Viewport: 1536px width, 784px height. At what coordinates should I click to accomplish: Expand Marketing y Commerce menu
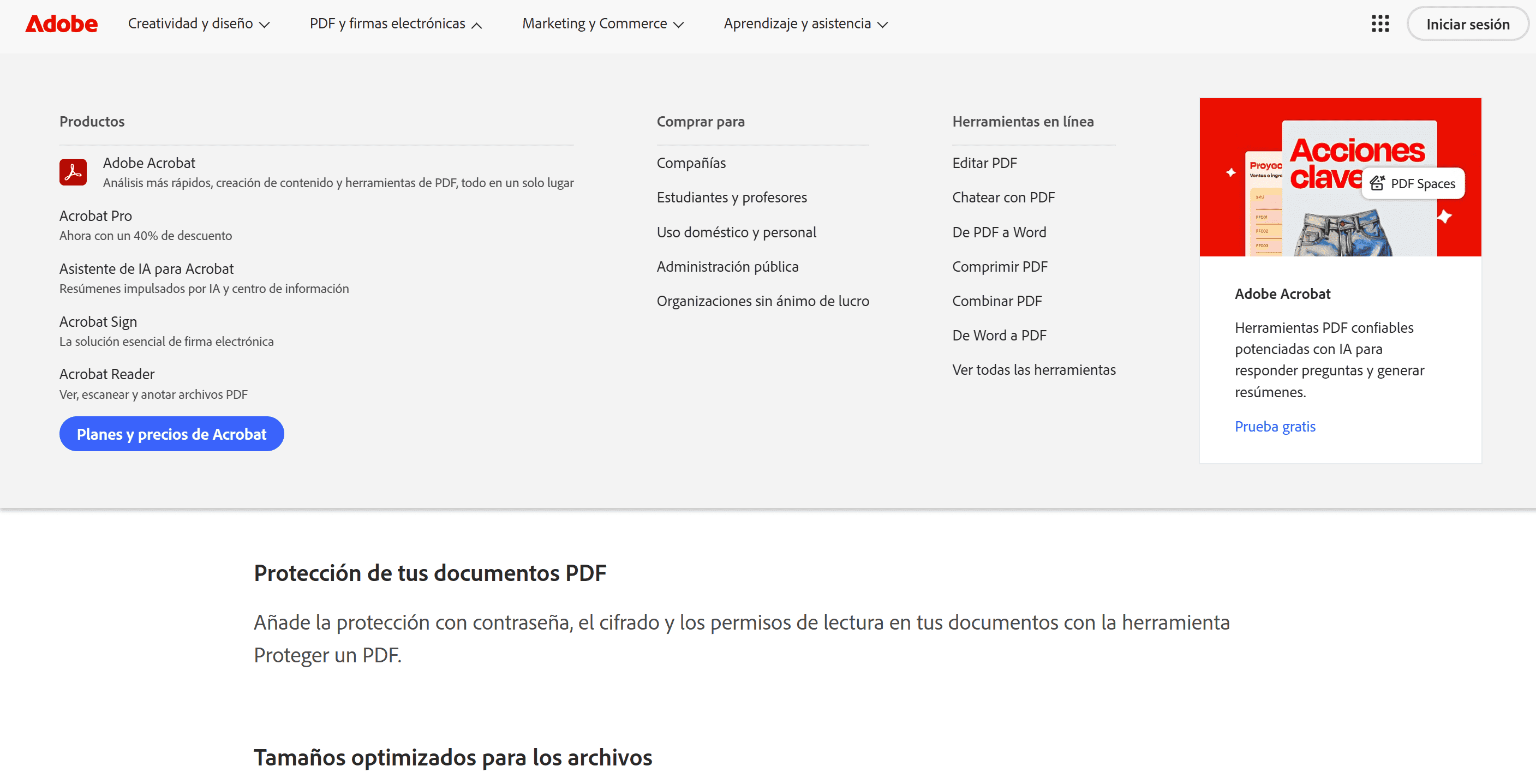[603, 24]
